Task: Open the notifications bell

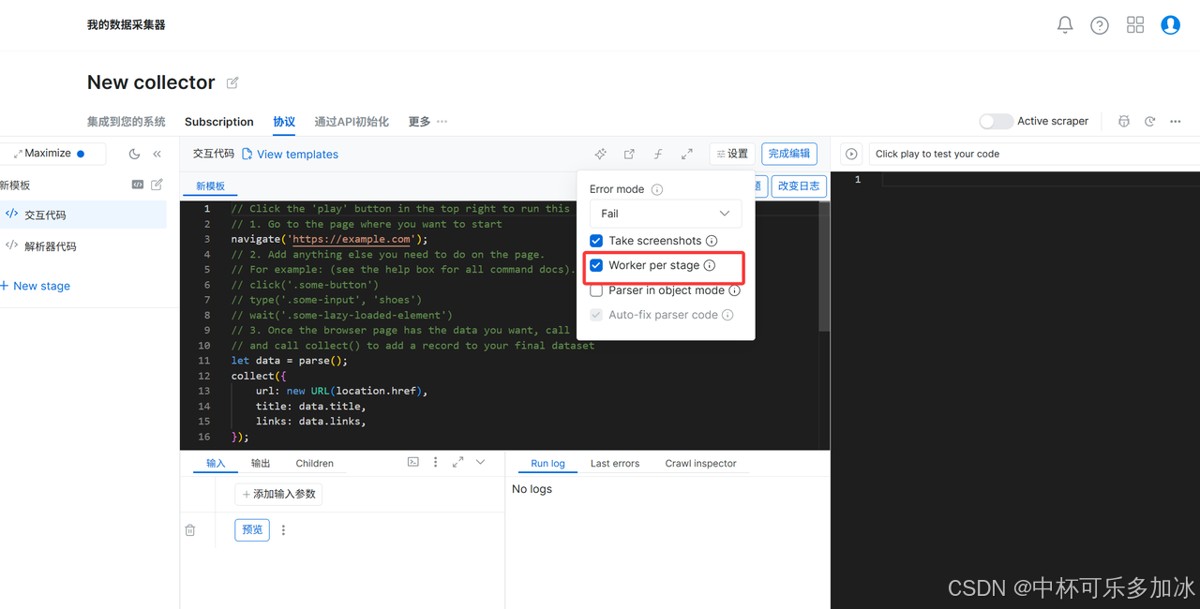Action: pyautogui.click(x=1065, y=25)
